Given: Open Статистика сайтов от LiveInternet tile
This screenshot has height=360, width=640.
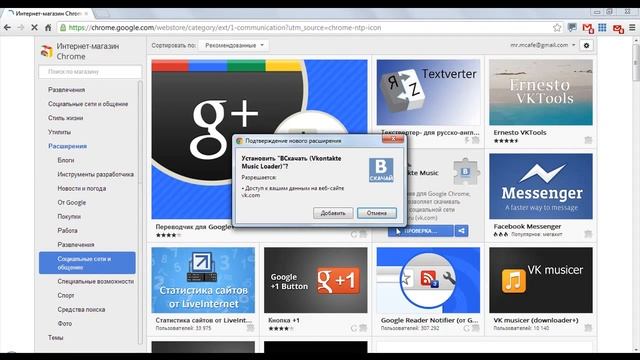Looking at the screenshot, I should [x=203, y=280].
